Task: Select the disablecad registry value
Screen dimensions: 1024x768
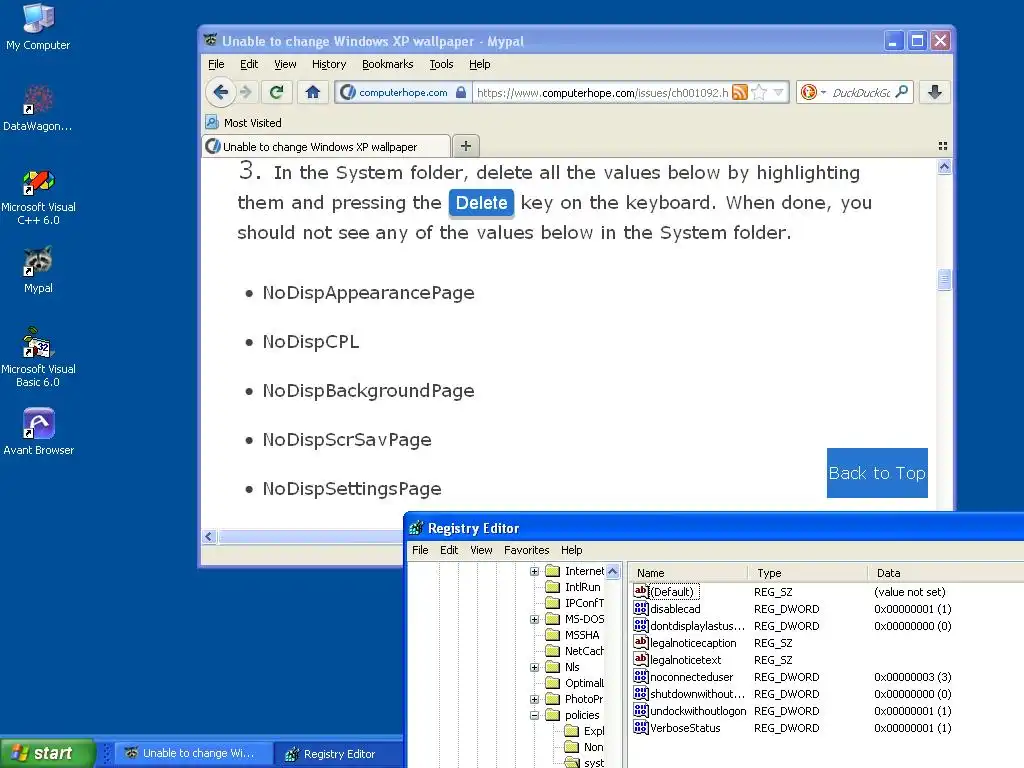Action: (x=675, y=609)
